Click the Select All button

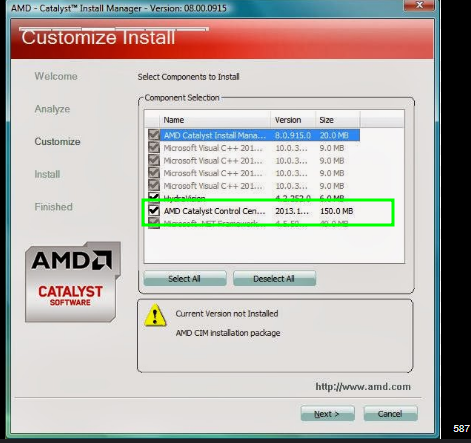click(185, 278)
